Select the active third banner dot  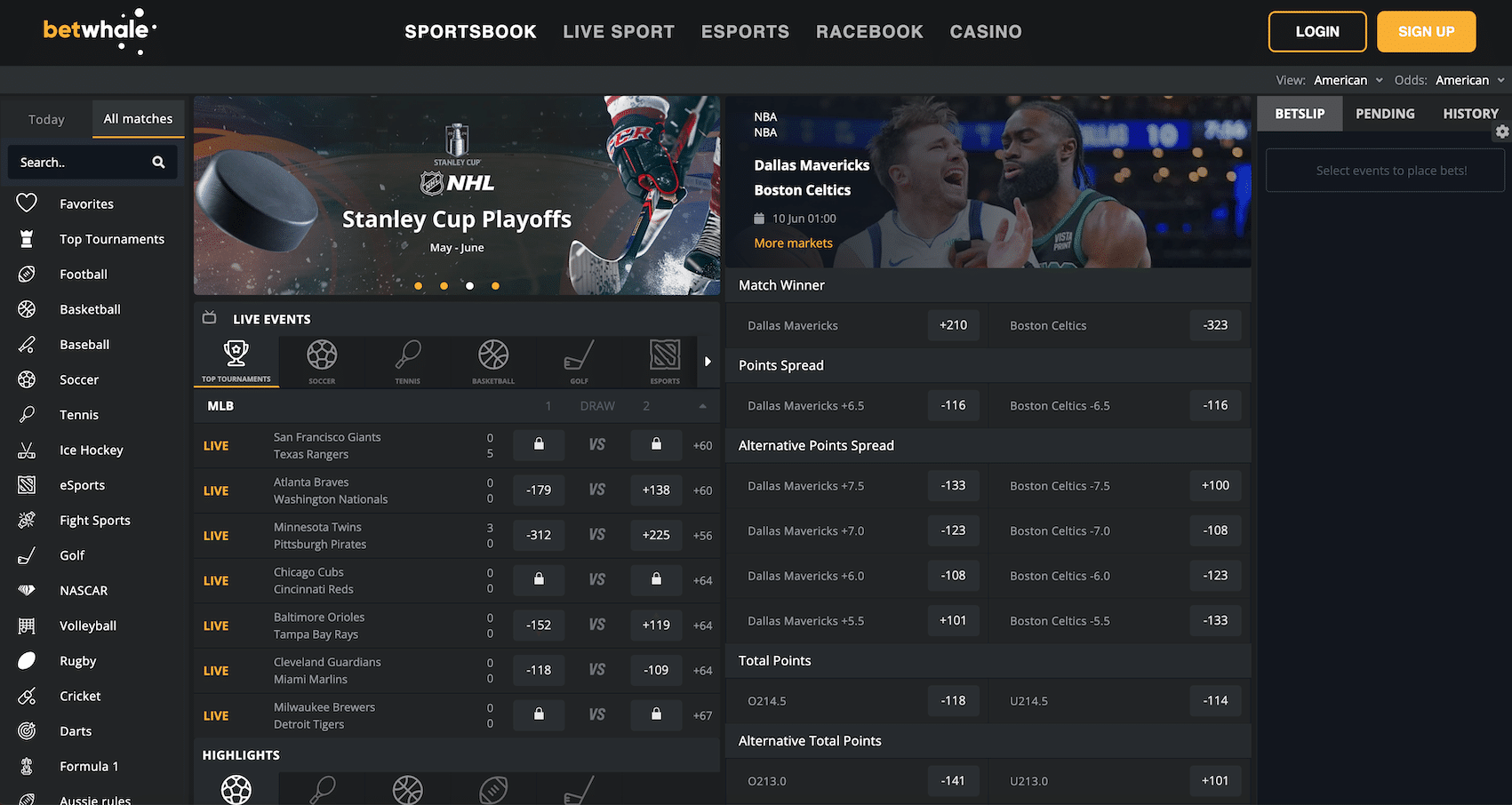pos(469,286)
